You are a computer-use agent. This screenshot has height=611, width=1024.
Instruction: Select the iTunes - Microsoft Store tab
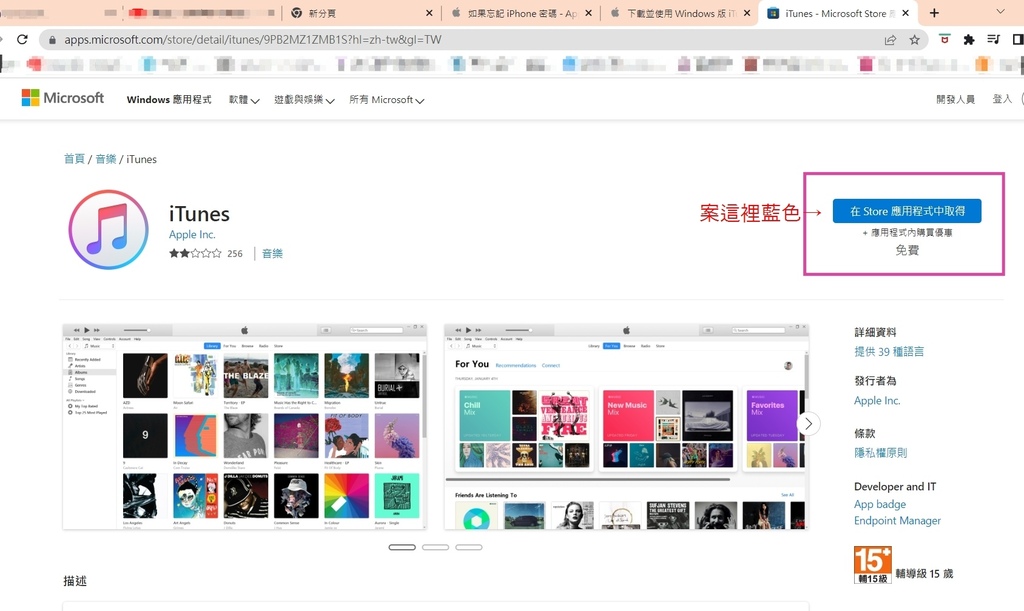coord(838,13)
